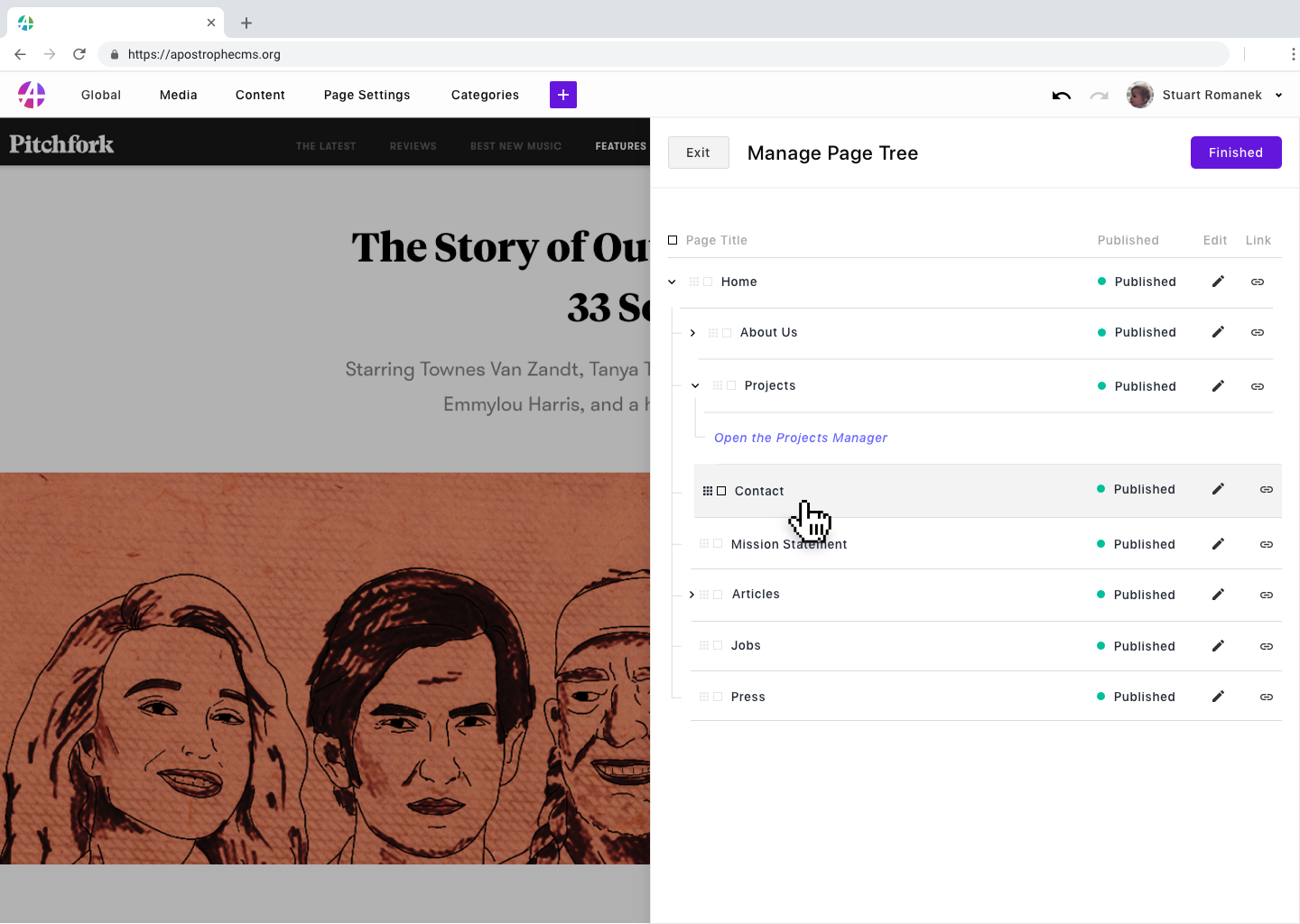Collapse the Projects tree item

coord(694,385)
